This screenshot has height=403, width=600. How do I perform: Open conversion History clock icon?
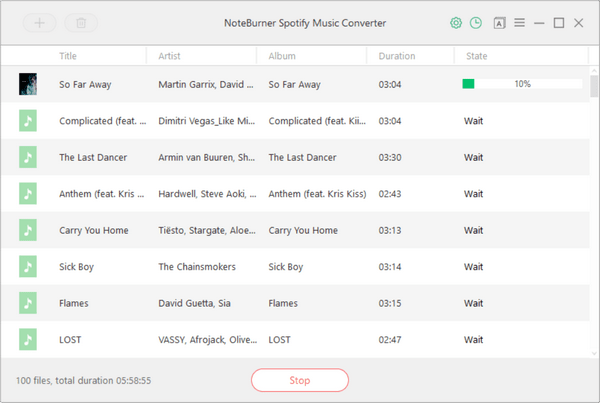click(x=476, y=23)
